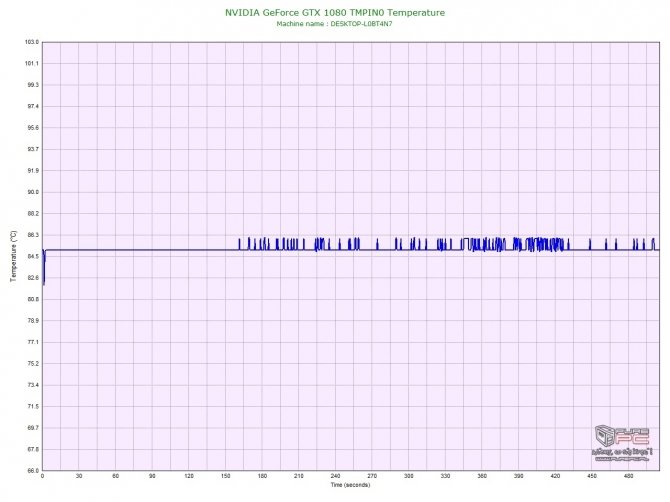The height and width of the screenshot is (502, 670).
Task: Click the 330 seconds tick label
Action: [x=445, y=476]
